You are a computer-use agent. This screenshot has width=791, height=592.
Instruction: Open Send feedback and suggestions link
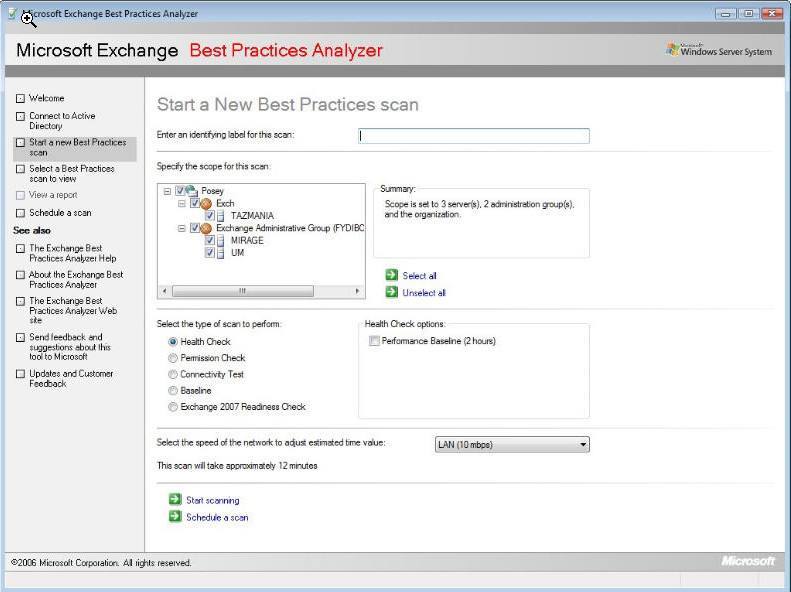pyautogui.click(x=70, y=346)
